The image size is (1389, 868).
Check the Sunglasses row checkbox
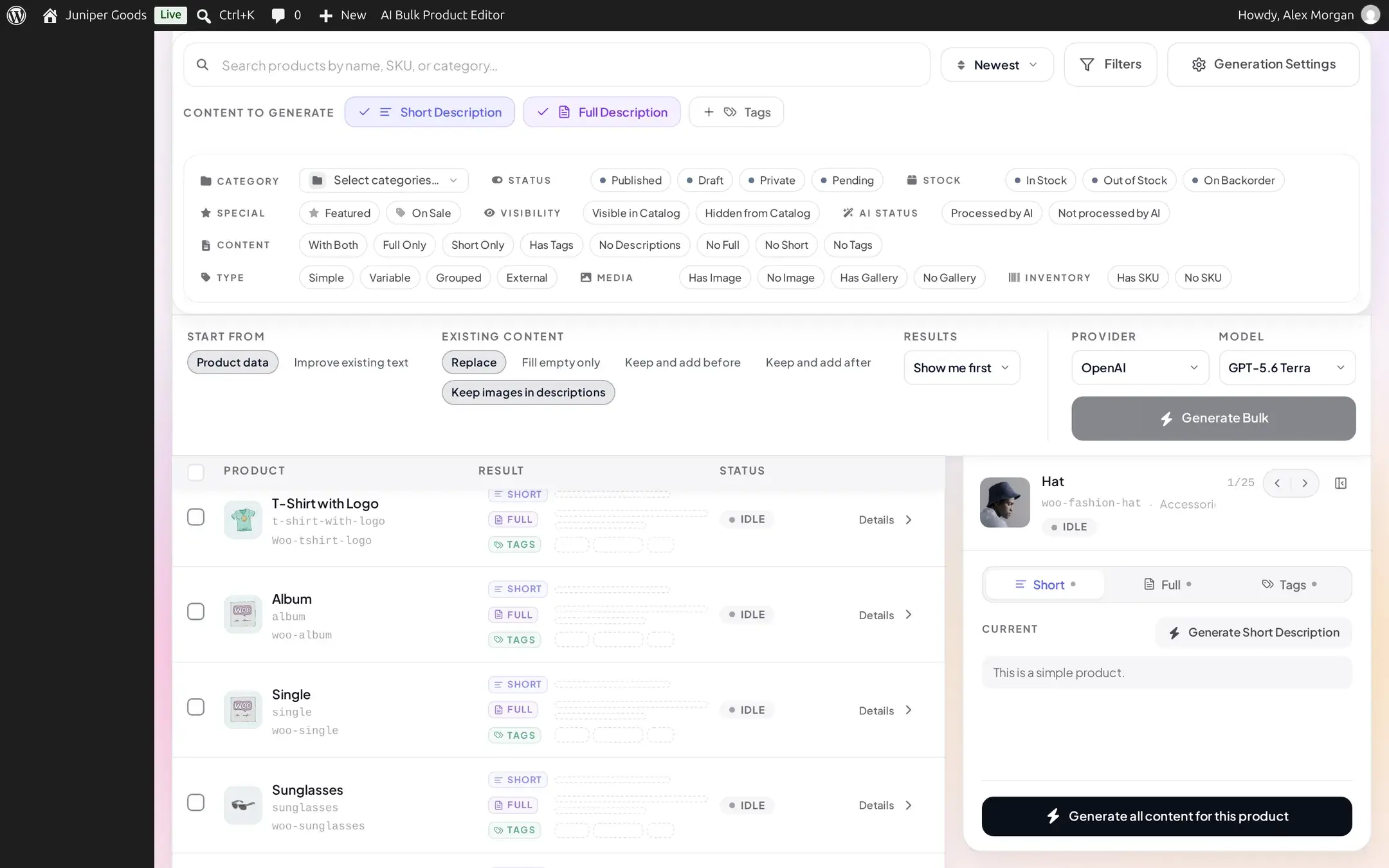[195, 802]
